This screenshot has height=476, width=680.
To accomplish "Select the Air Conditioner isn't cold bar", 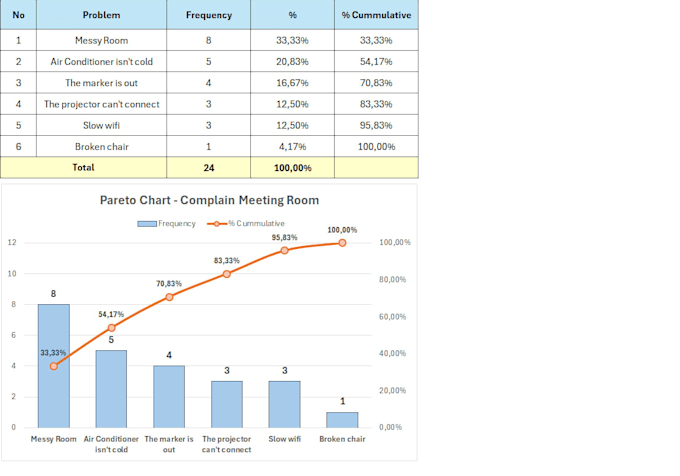I will (111, 389).
